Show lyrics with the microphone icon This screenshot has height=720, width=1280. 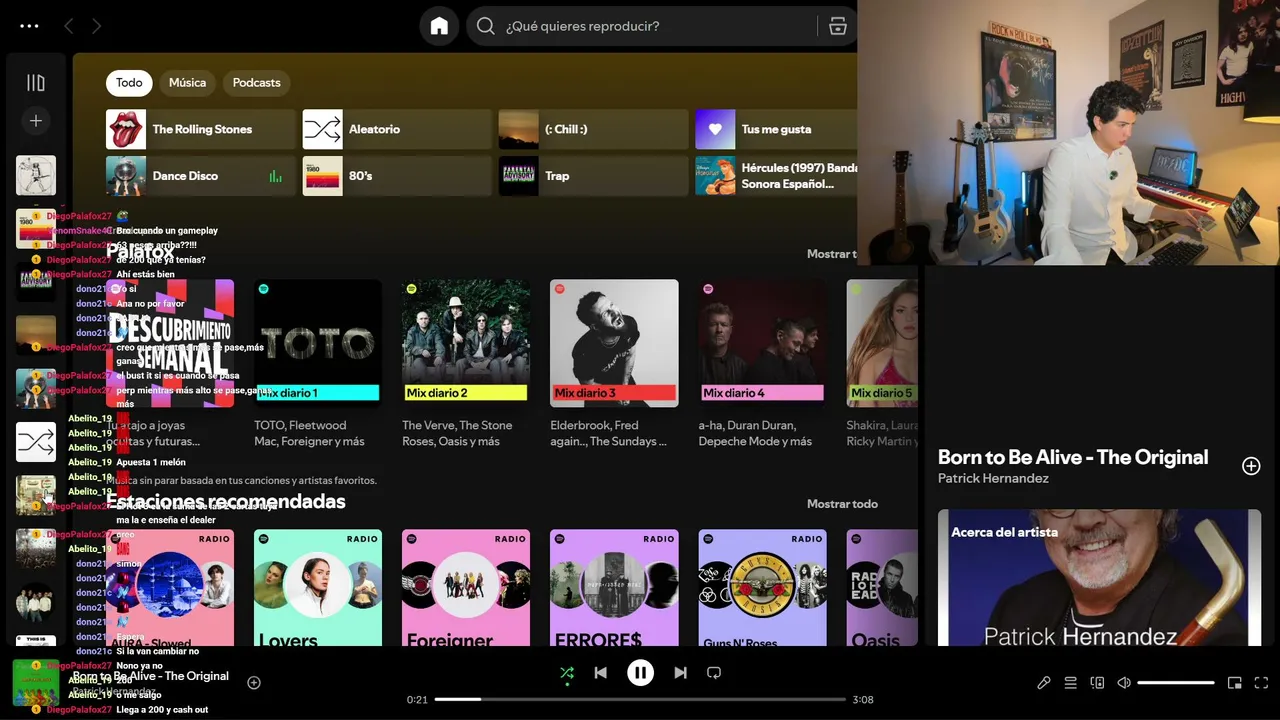tap(1044, 683)
